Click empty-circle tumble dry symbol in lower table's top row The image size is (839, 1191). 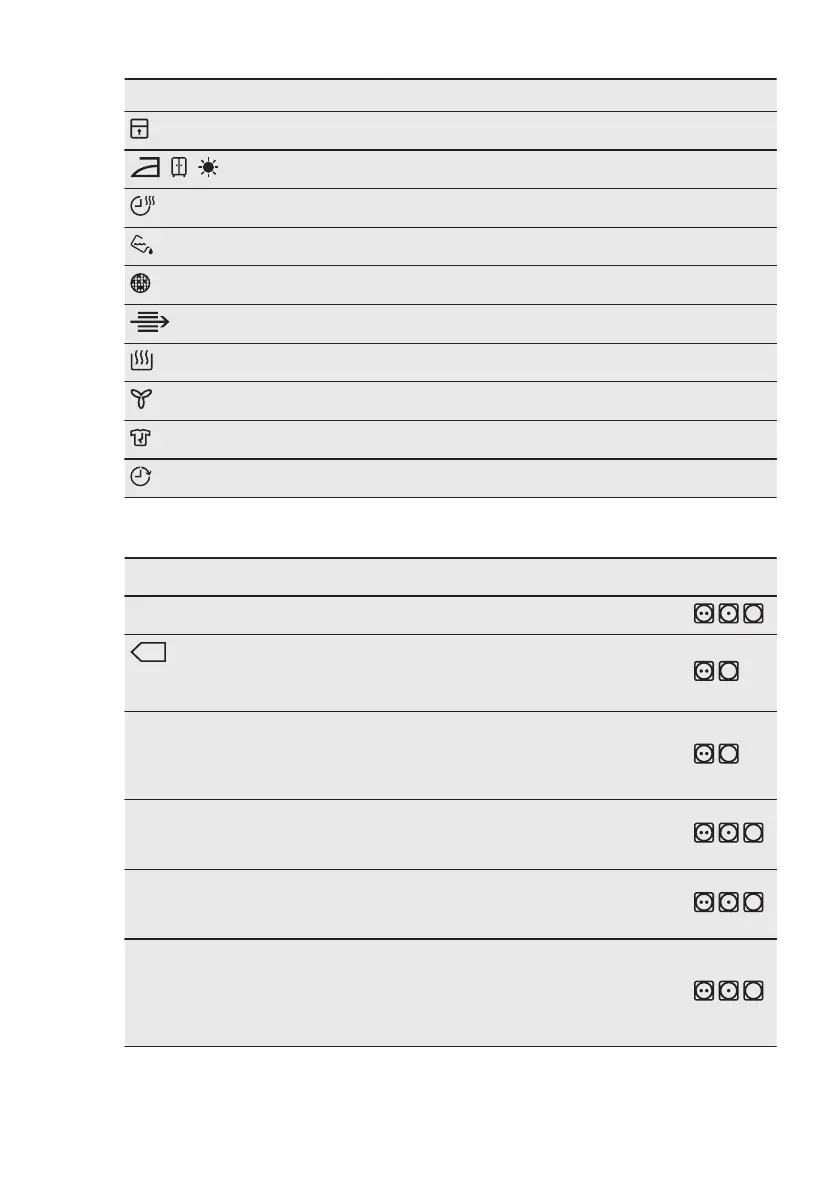tap(754, 613)
